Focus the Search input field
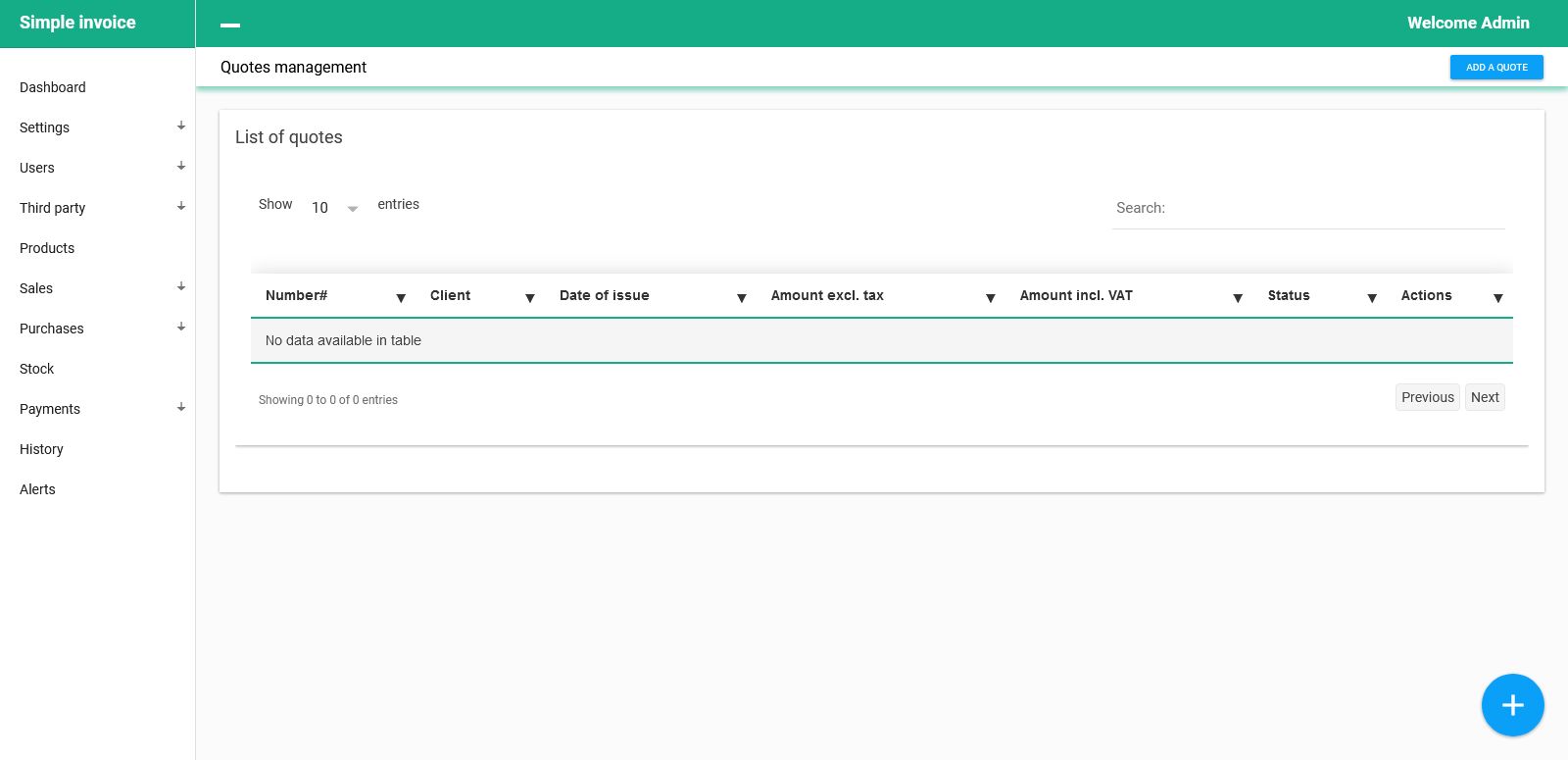1568x760 pixels. click(1308, 208)
